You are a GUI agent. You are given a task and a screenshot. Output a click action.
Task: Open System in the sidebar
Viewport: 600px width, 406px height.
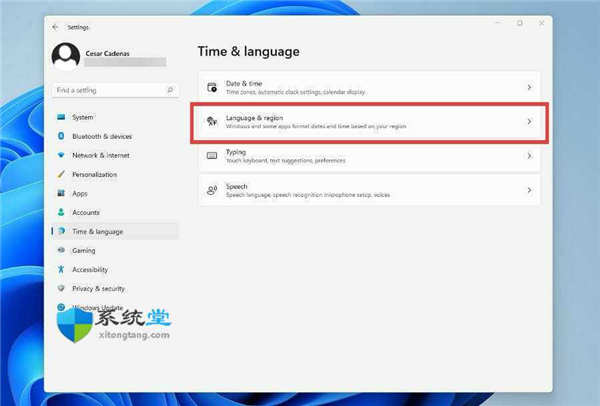(115, 117)
